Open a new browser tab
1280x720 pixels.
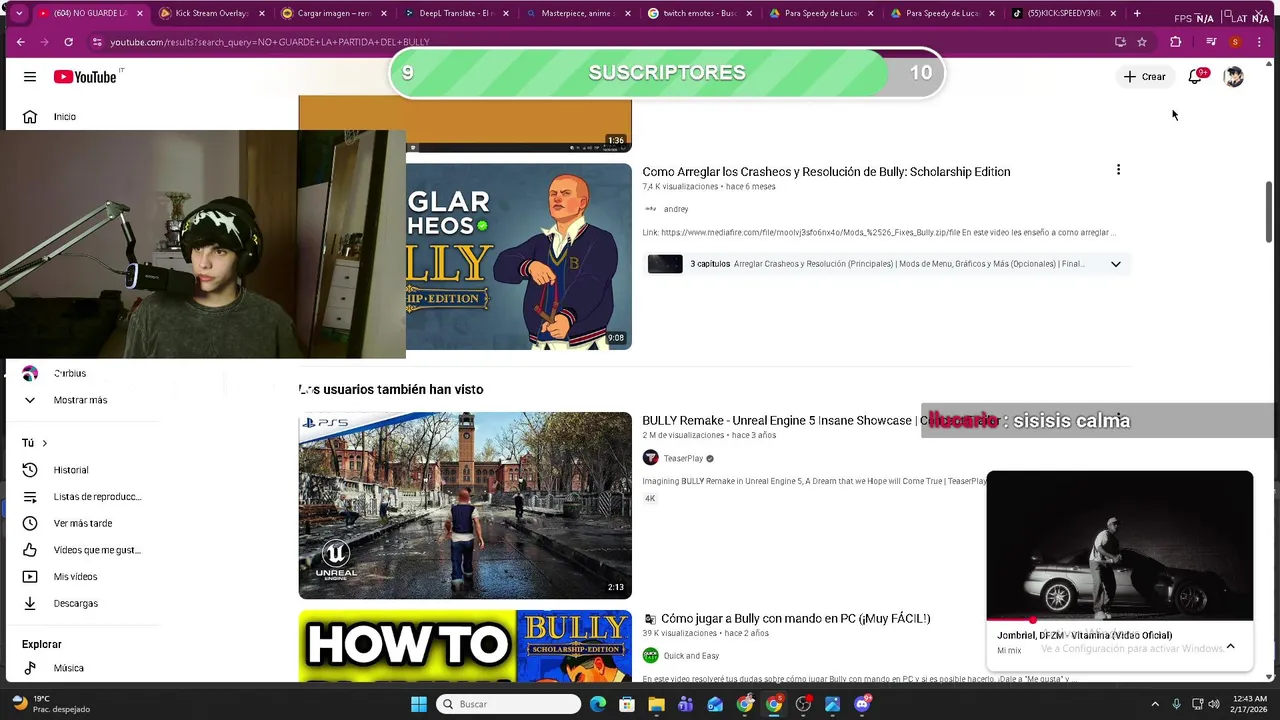[1137, 14]
